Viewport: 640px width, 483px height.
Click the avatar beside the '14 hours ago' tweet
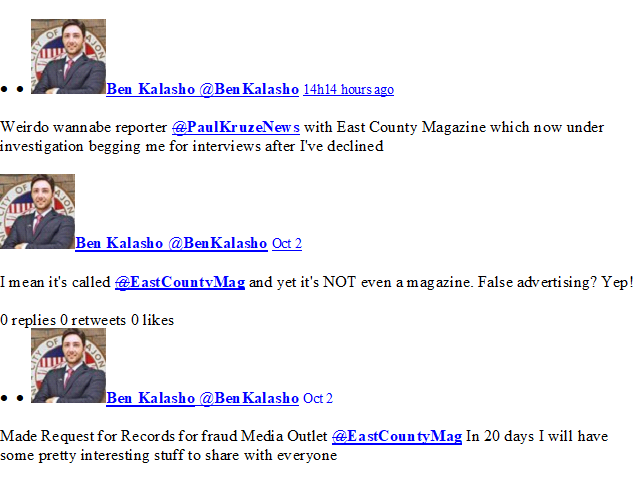(x=69, y=56)
